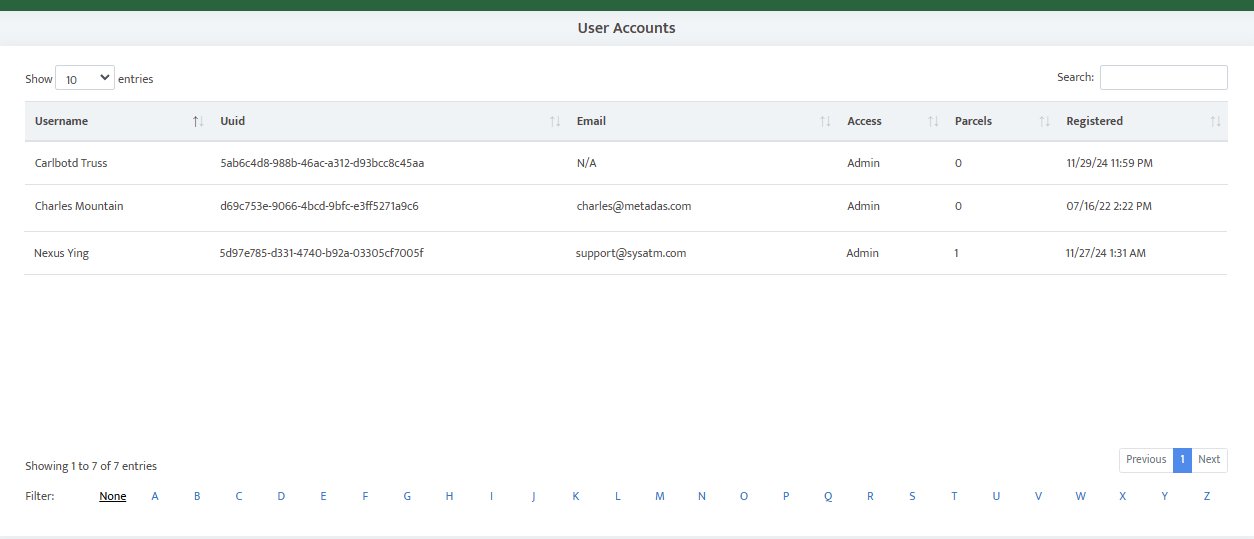Open the Show entries dropdown

coord(85,78)
